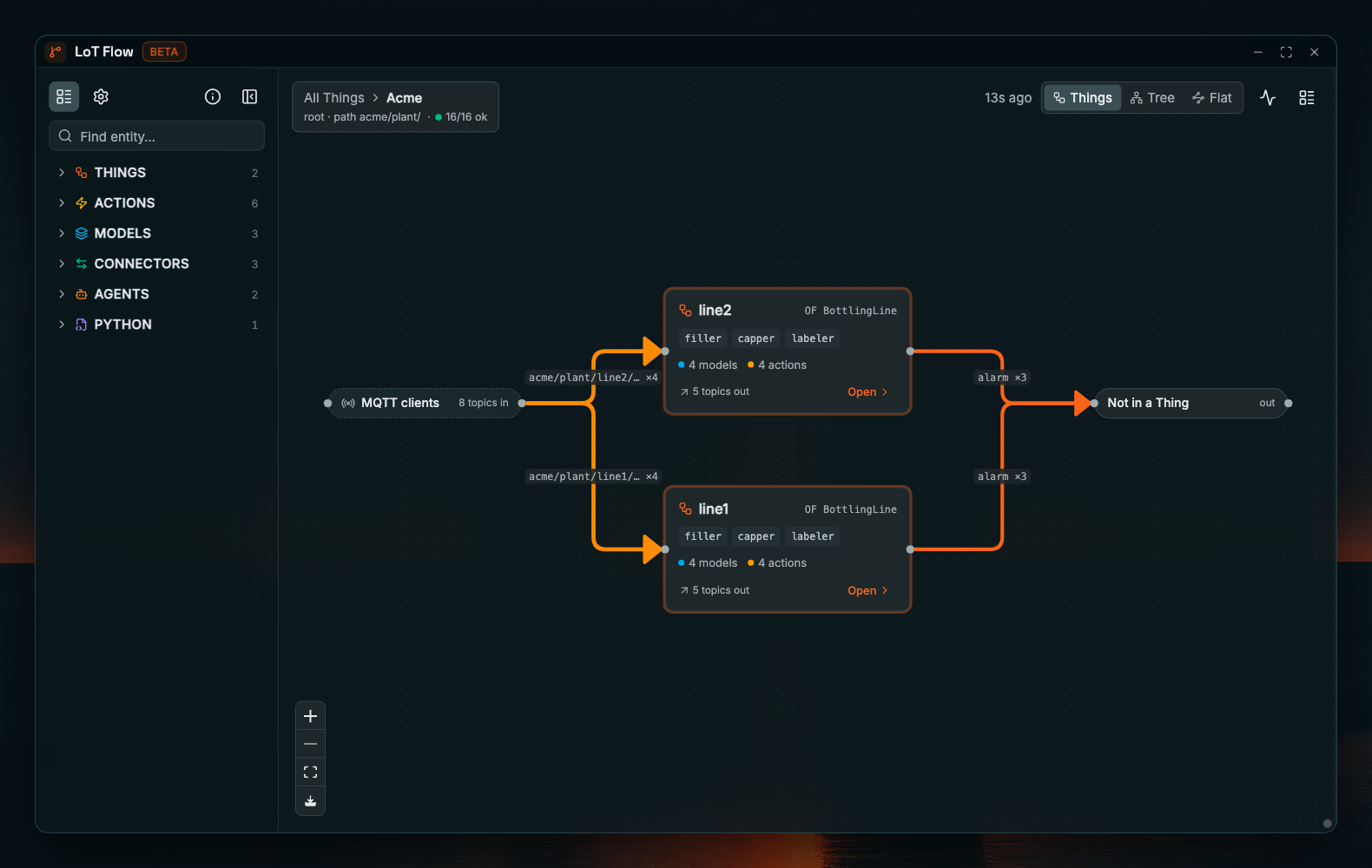Click the MQTT clients broadcast icon
This screenshot has width=1372, height=868.
coord(348,403)
